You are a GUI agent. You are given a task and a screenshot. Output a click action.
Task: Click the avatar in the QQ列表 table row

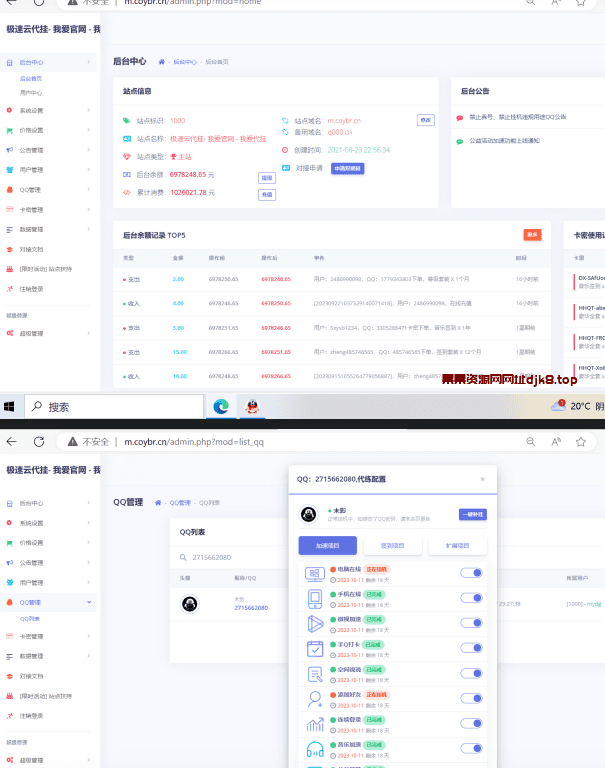click(x=190, y=604)
